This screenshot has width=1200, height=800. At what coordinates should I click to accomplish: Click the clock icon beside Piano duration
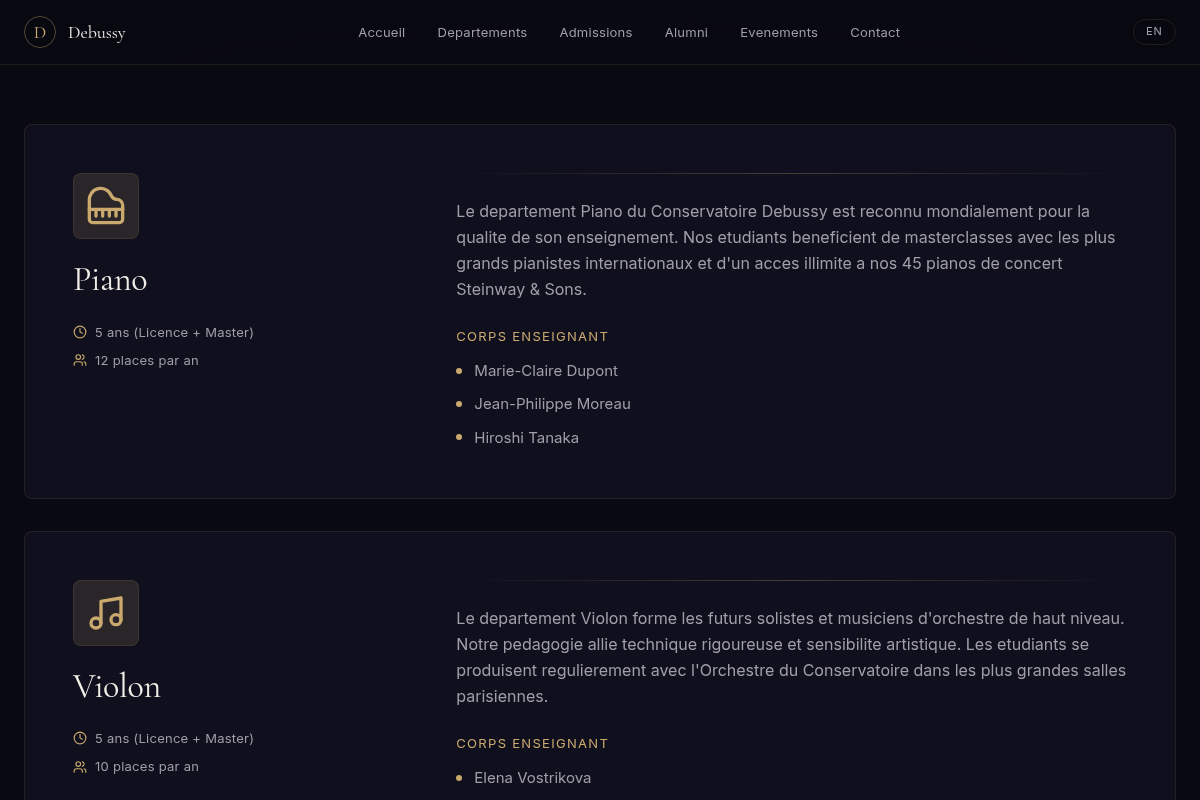click(80, 332)
